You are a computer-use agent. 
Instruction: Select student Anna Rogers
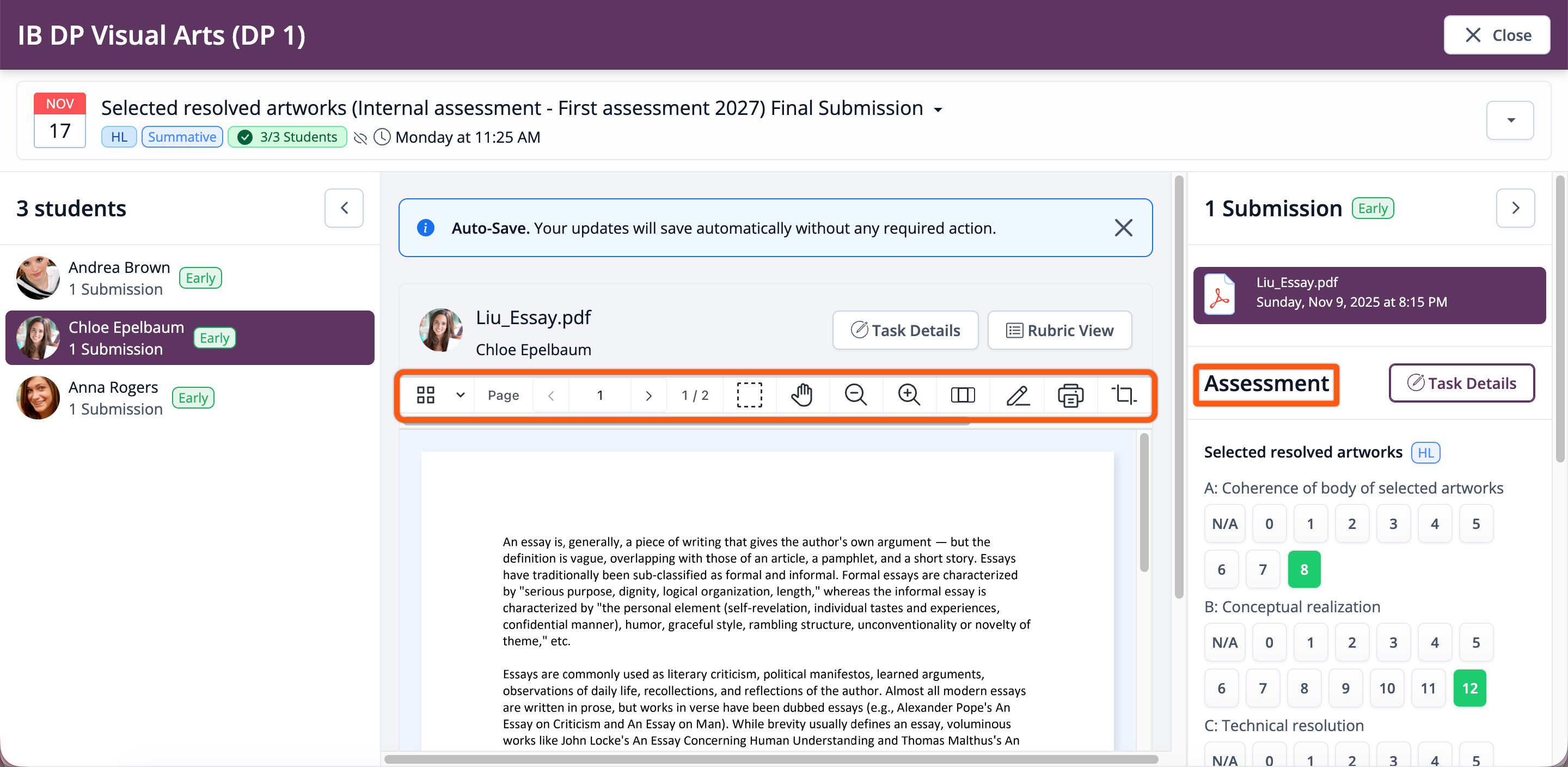tap(190, 397)
